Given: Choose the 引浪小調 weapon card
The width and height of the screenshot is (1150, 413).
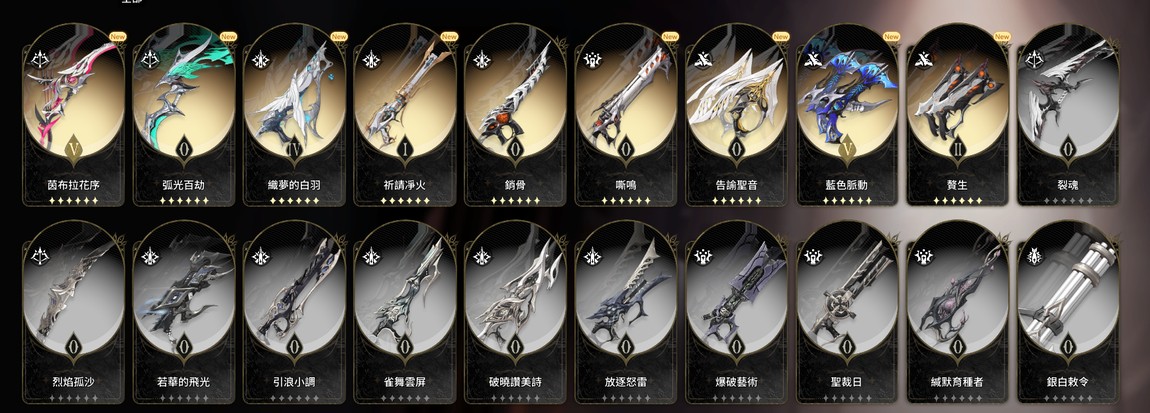Looking at the screenshot, I should click(x=294, y=312).
